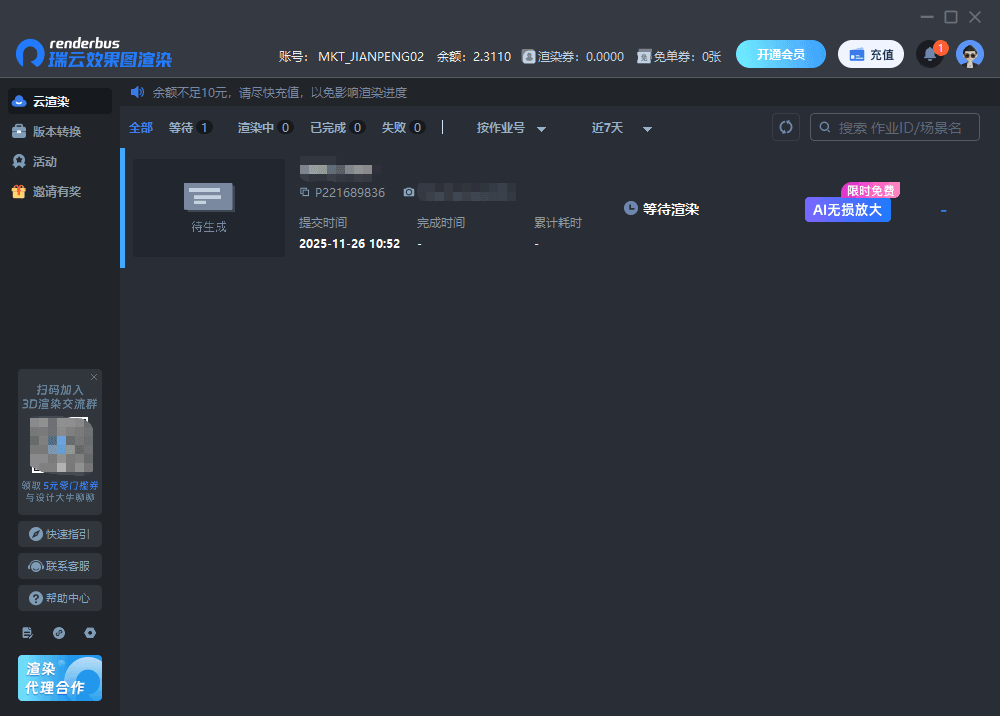Open the user avatar menu
This screenshot has width=1000, height=716.
coord(969,54)
